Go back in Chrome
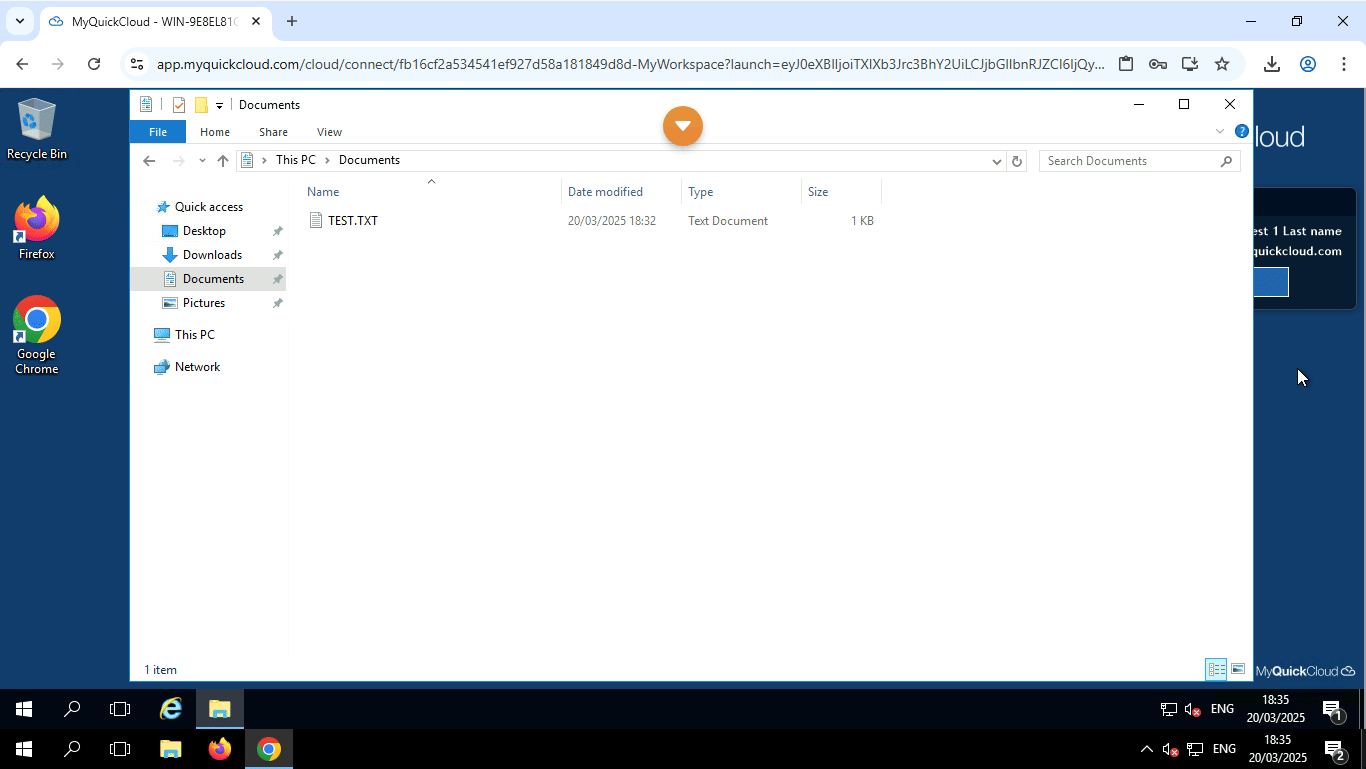The image size is (1366, 769). point(22,64)
